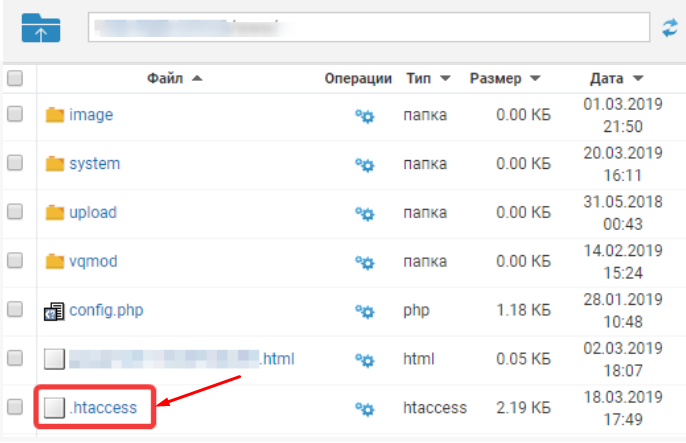Click the system folder icon
Image resolution: width=686 pixels, height=443 pixels.
(55, 164)
